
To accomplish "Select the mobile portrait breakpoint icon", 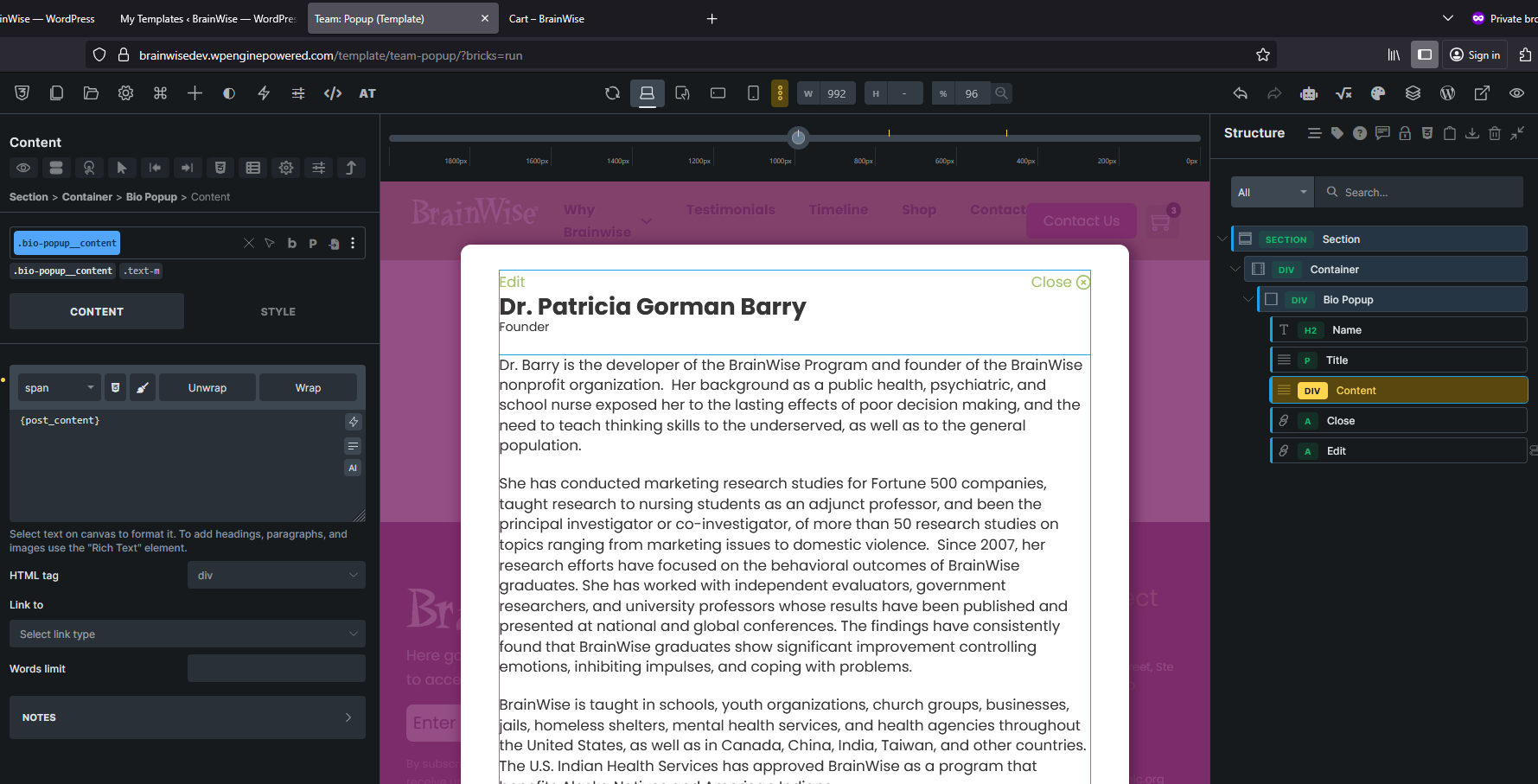I will (753, 93).
